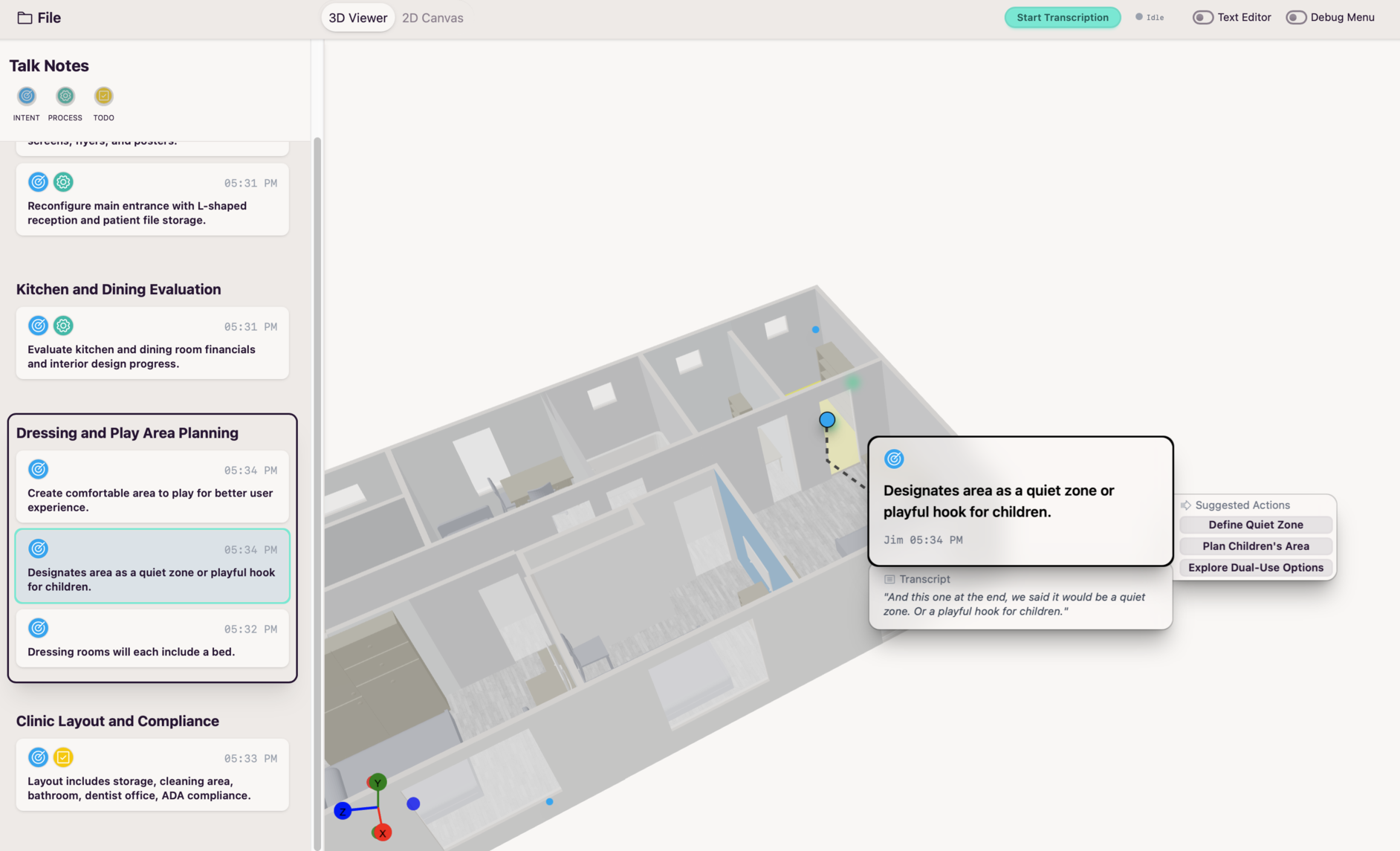Viewport: 1400px width, 851px height.
Task: Select the 3D Viewer tab
Action: [x=357, y=18]
